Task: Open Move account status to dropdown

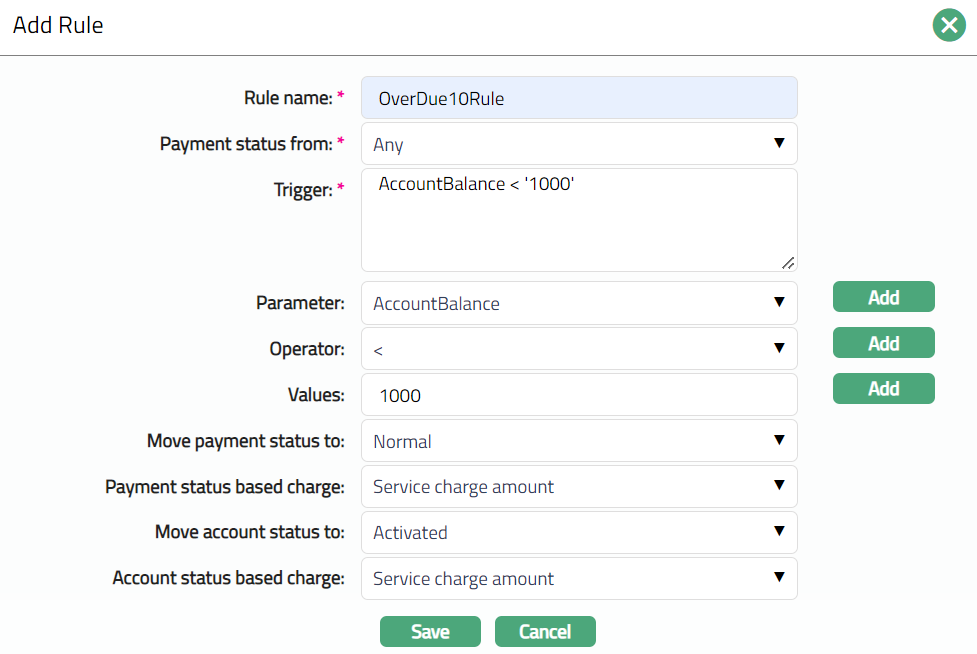Action: (579, 533)
